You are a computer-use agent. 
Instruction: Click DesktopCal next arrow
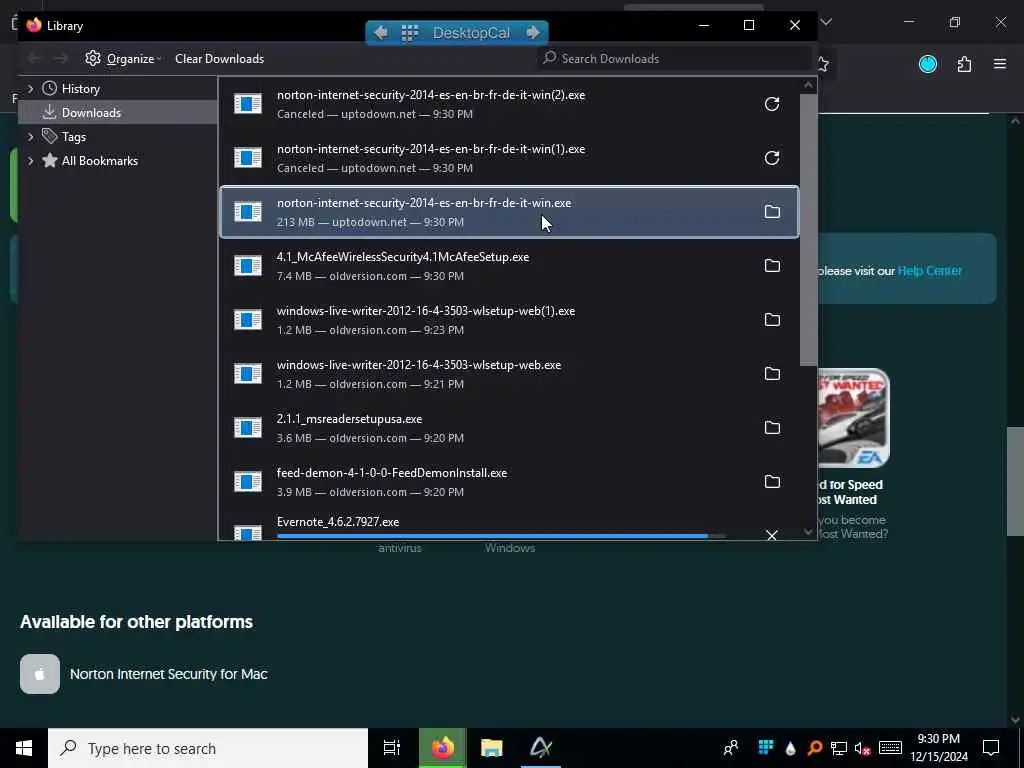click(533, 32)
